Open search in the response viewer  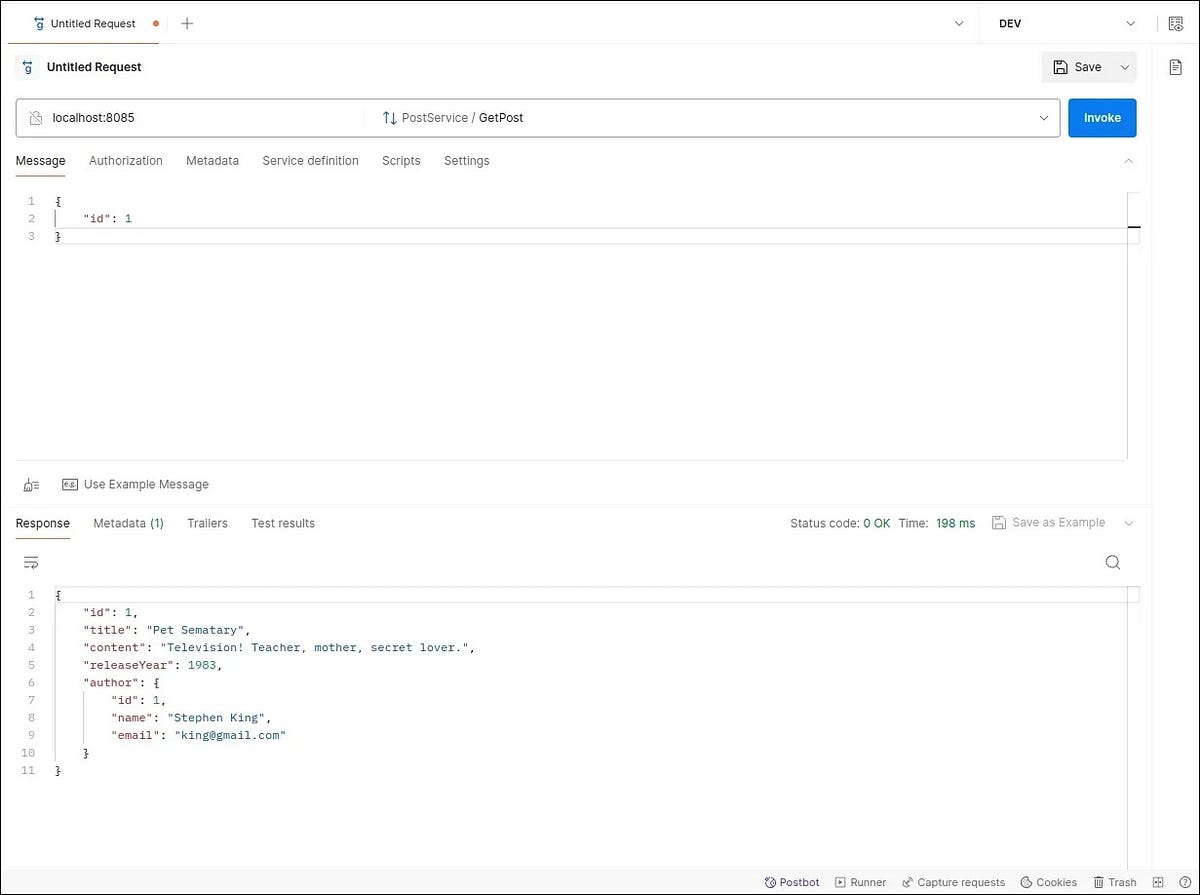1113,562
